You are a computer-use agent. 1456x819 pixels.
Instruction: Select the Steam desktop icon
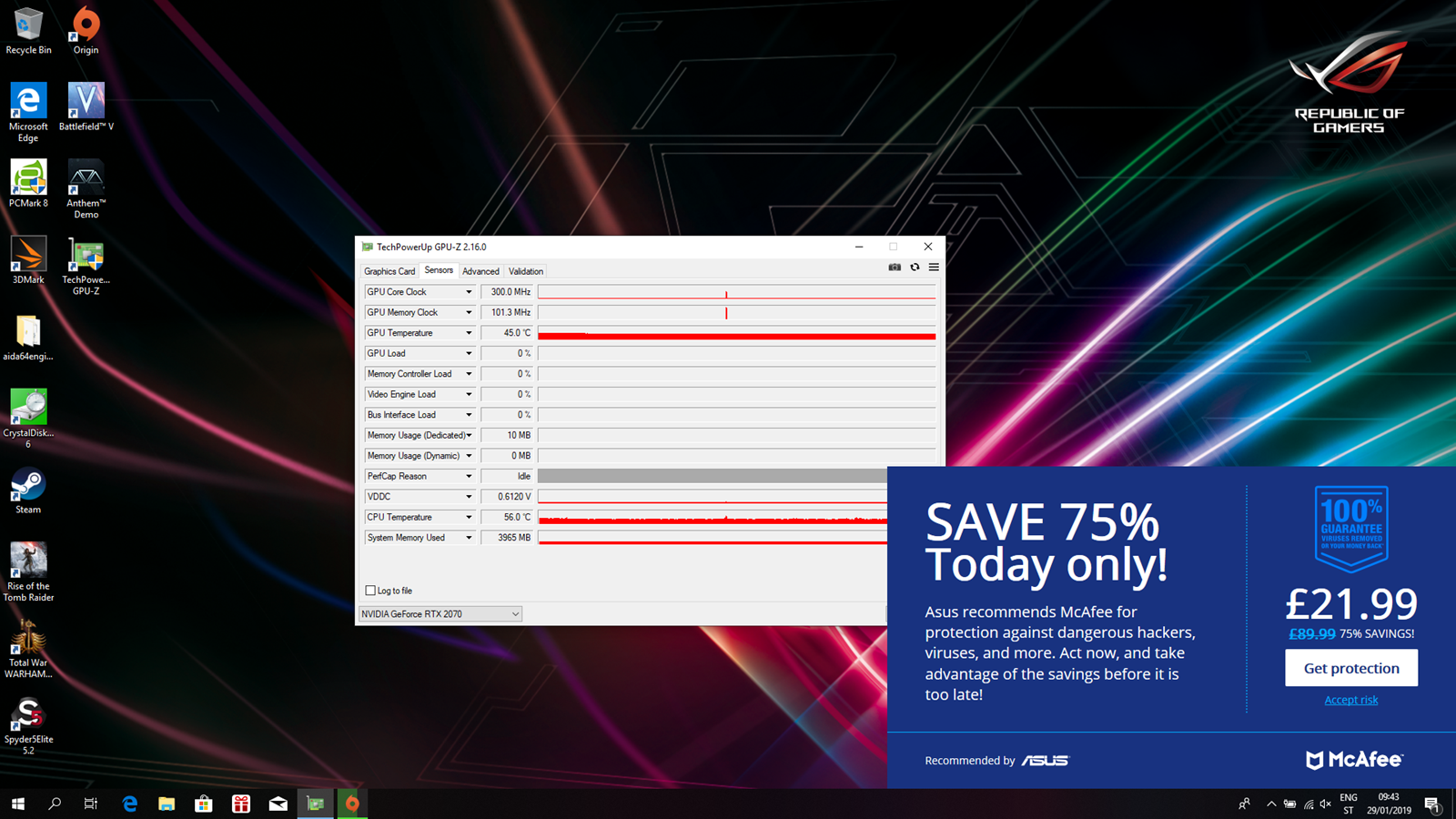28,490
